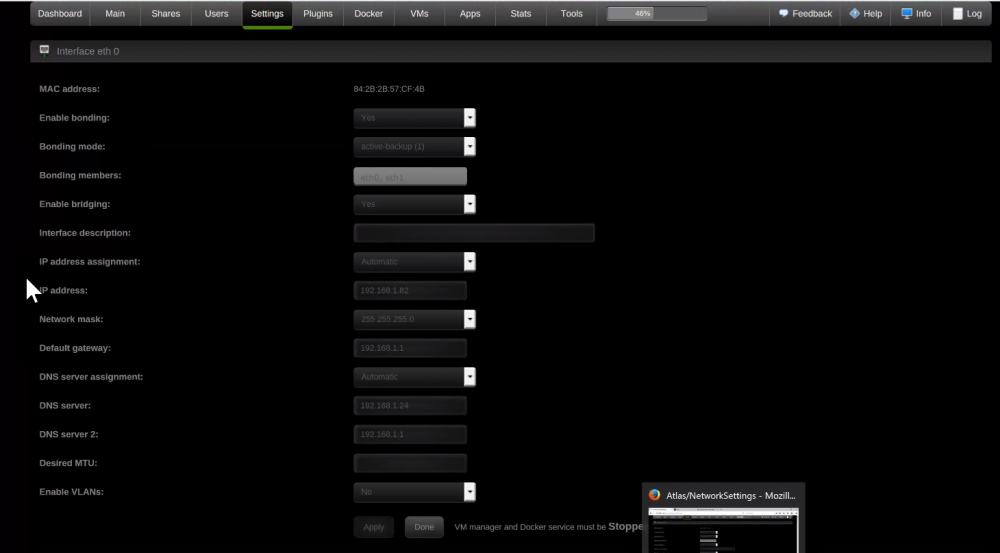
Task: Click the Desired MTU input field
Action: [x=410, y=463]
